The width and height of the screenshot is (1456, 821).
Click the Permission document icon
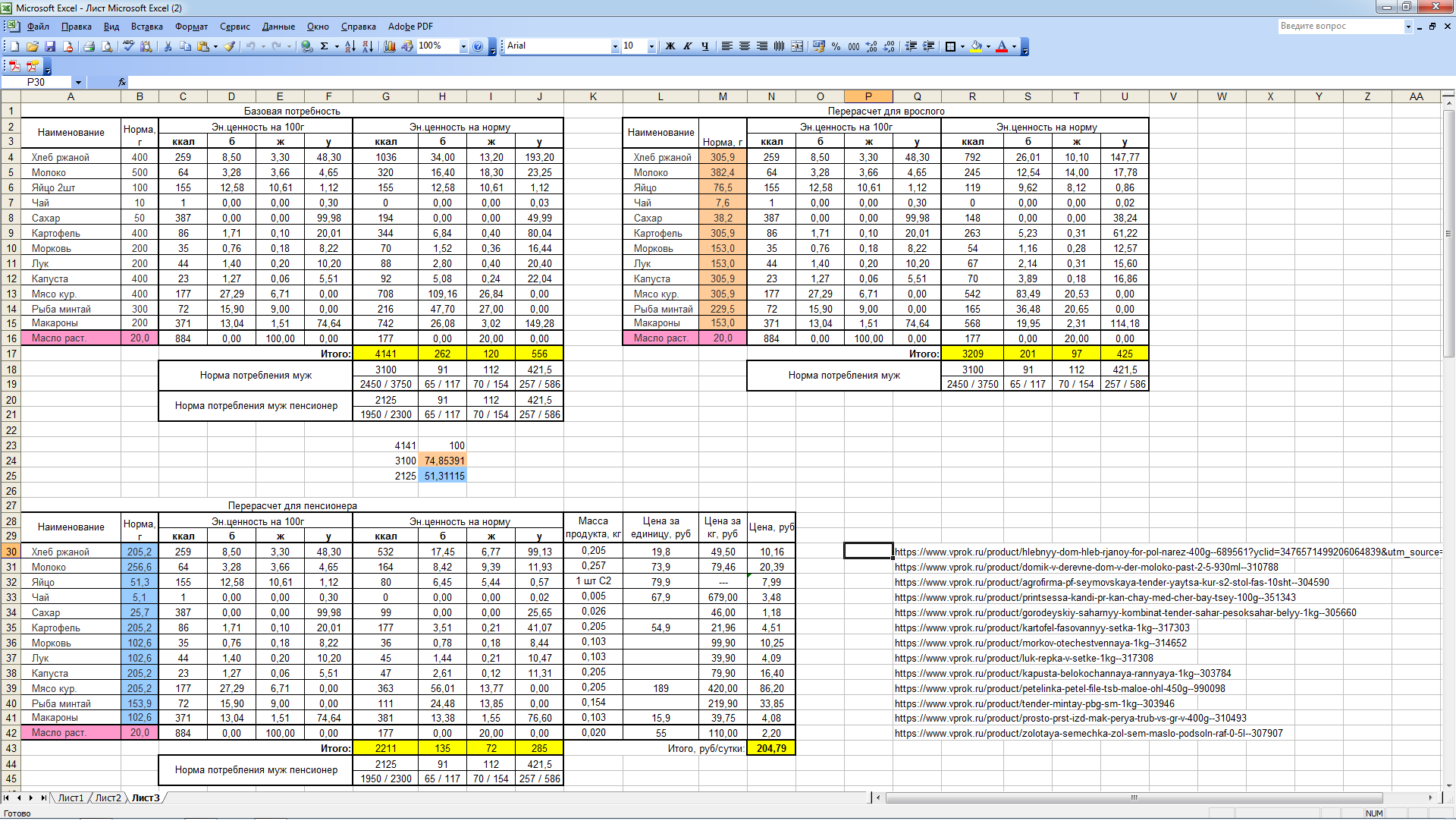point(68,46)
